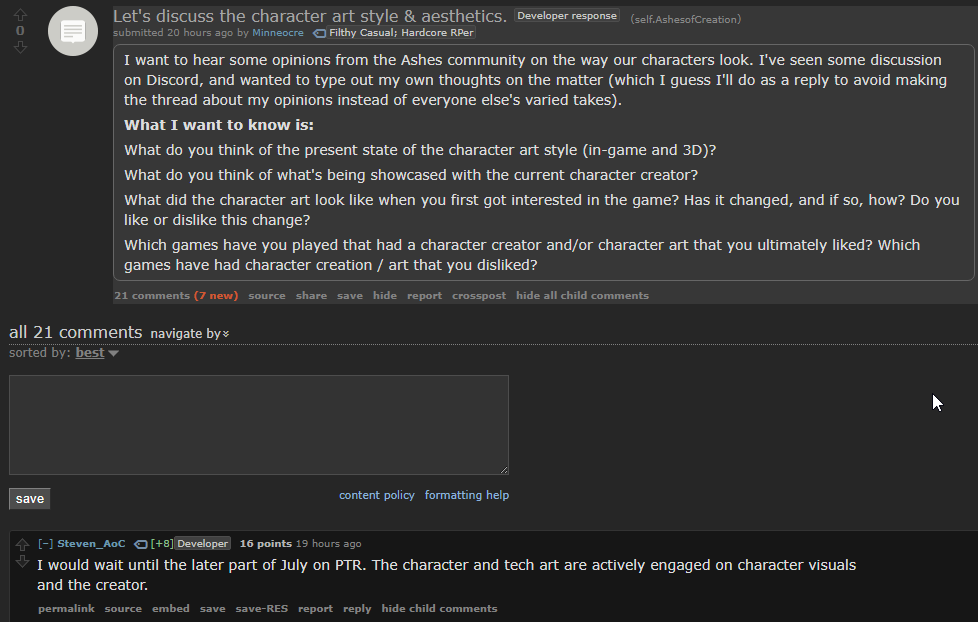View the post source
The image size is (978, 622).
pyautogui.click(x=267, y=296)
